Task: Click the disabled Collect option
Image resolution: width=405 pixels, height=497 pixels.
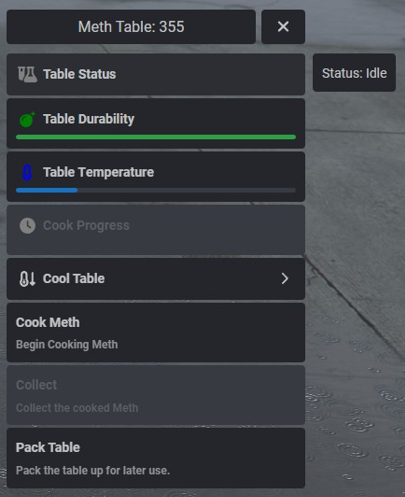Action: click(x=156, y=395)
